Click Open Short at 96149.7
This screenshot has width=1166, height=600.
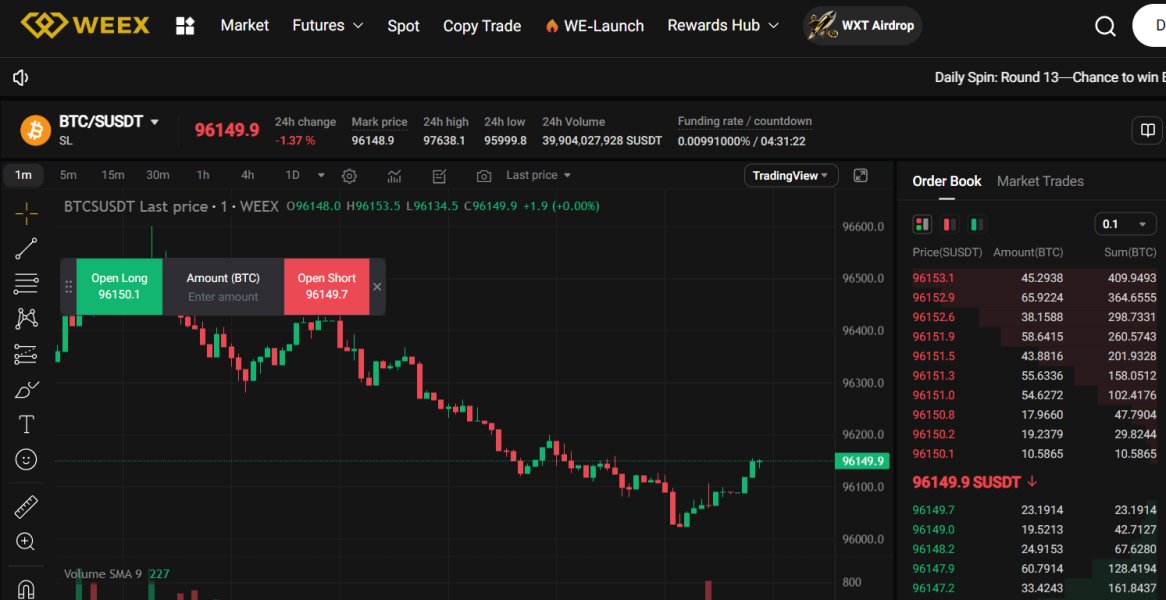point(326,287)
